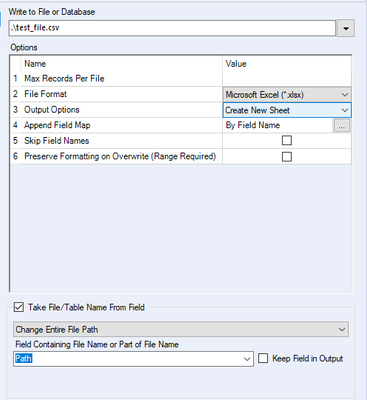The height and width of the screenshot is (400, 367).
Task: Select the Output Options row label
Action: tap(52, 110)
